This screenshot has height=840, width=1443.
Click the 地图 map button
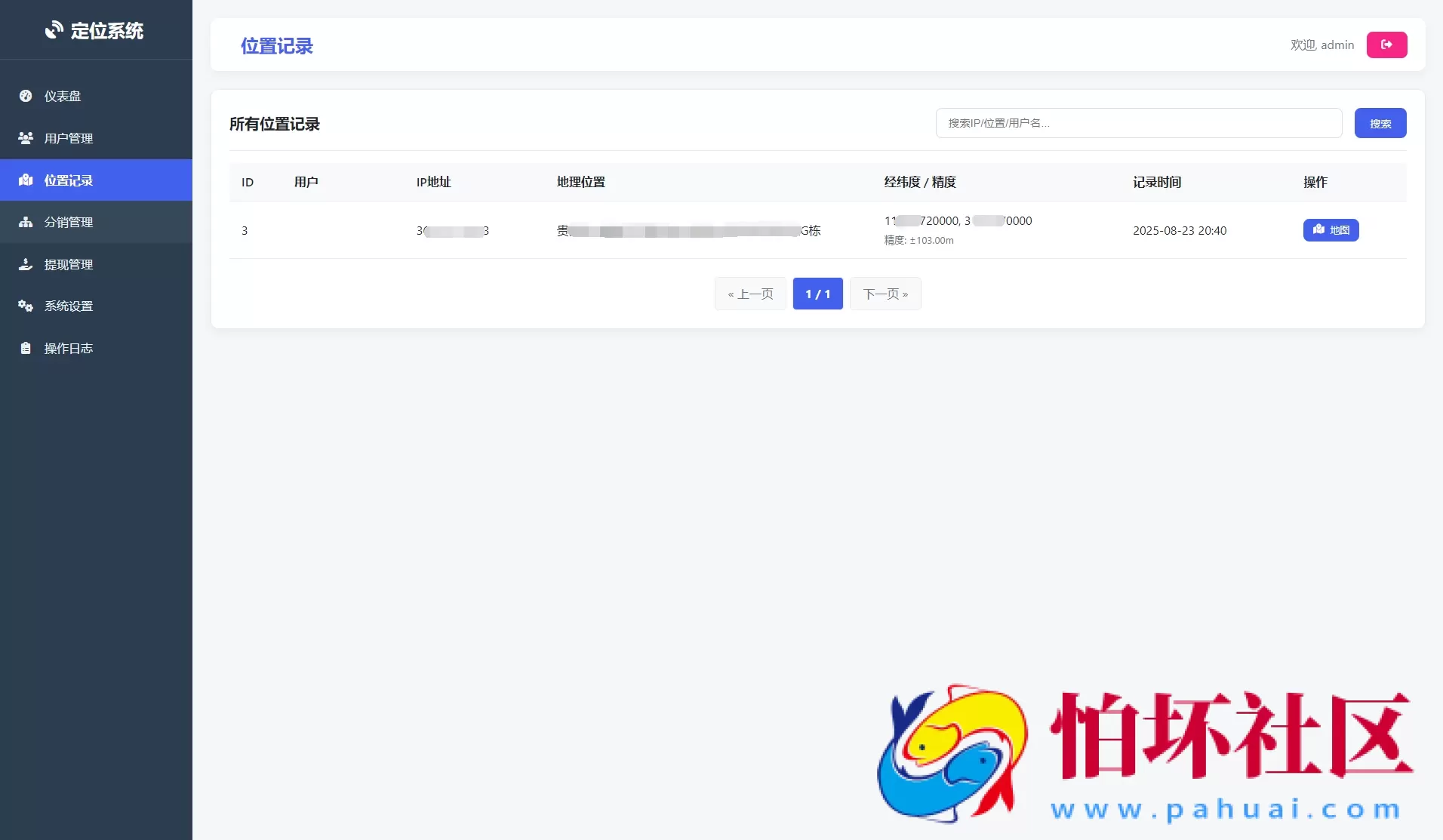[1331, 230]
